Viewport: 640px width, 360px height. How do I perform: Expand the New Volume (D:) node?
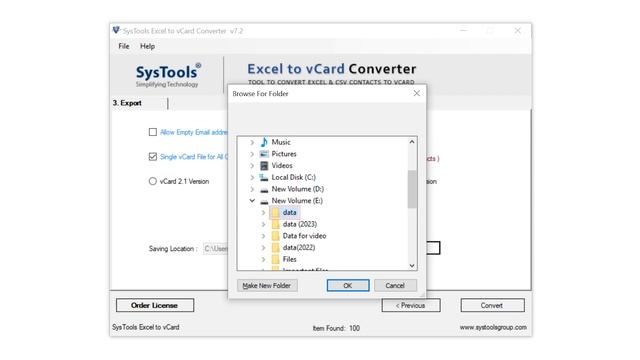pyautogui.click(x=252, y=189)
